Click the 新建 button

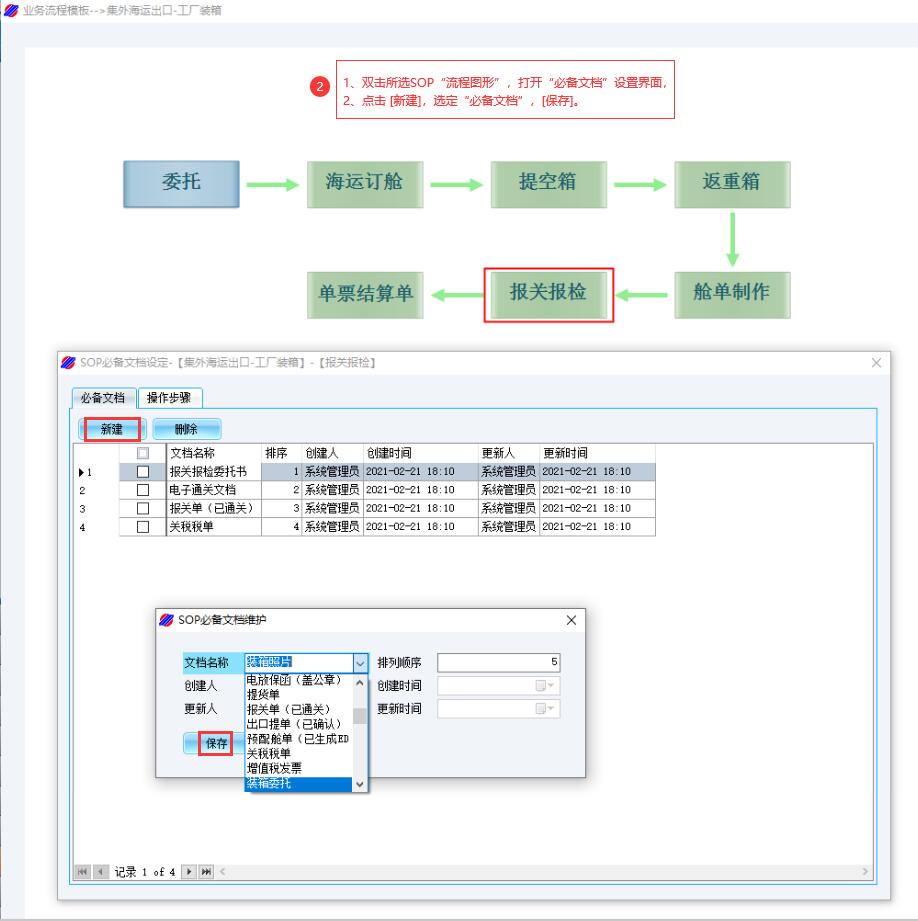111,429
